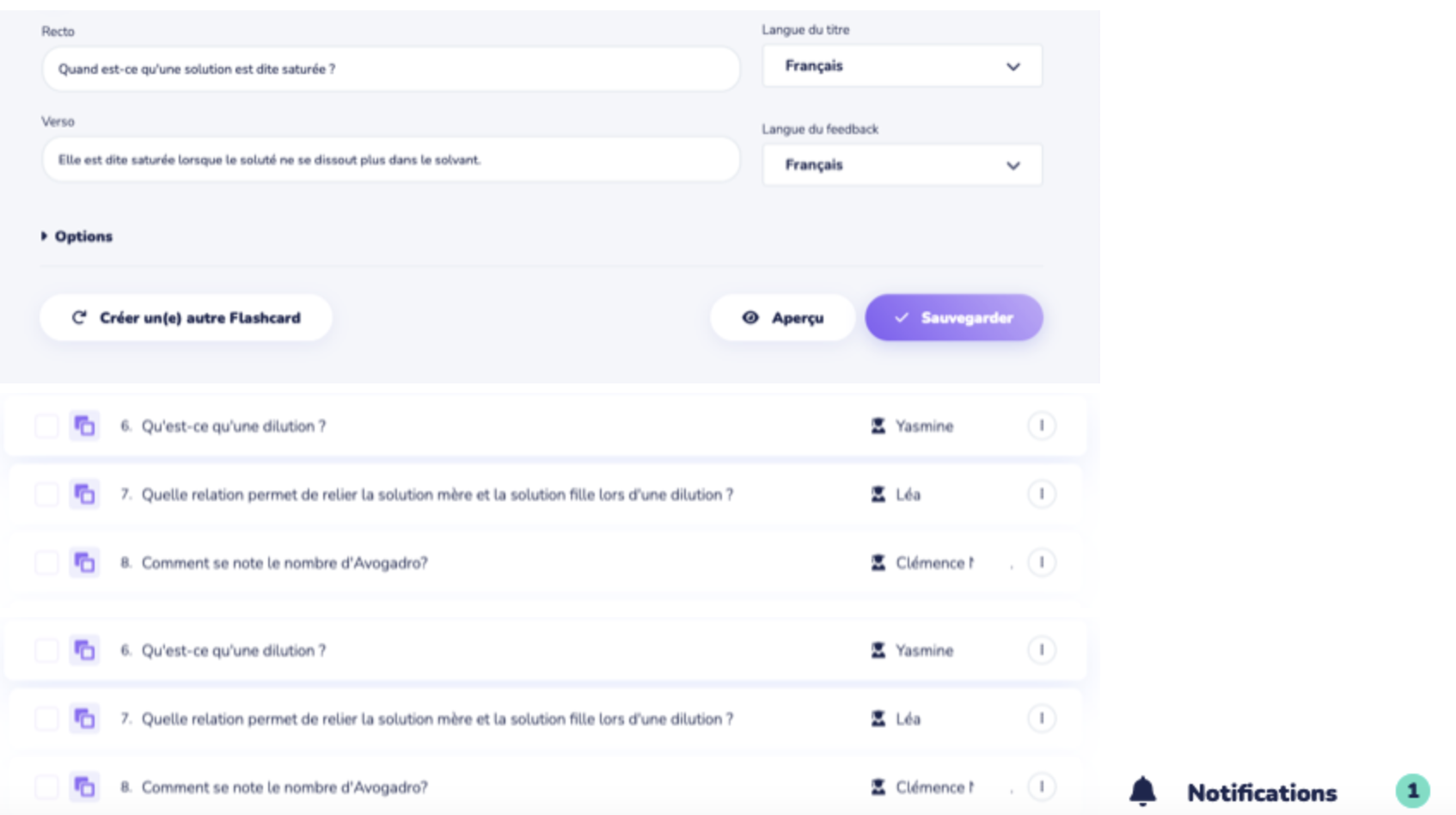Open the Notifications panel label
The image size is (1456, 815).
pyautogui.click(x=1261, y=793)
